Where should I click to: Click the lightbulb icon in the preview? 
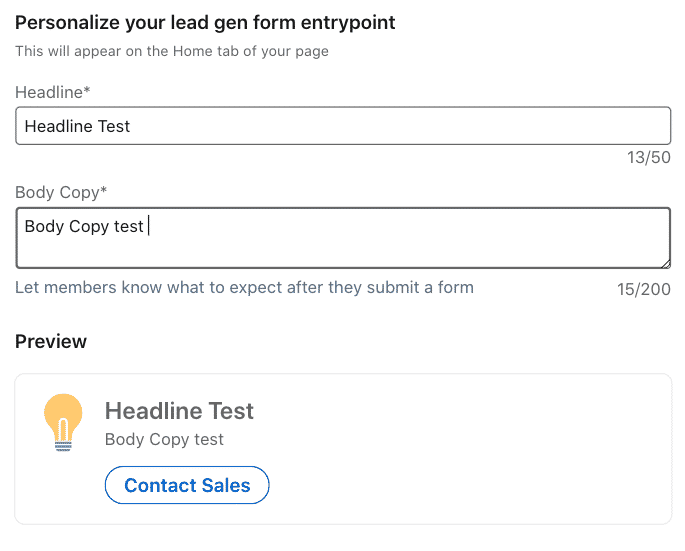click(x=63, y=422)
